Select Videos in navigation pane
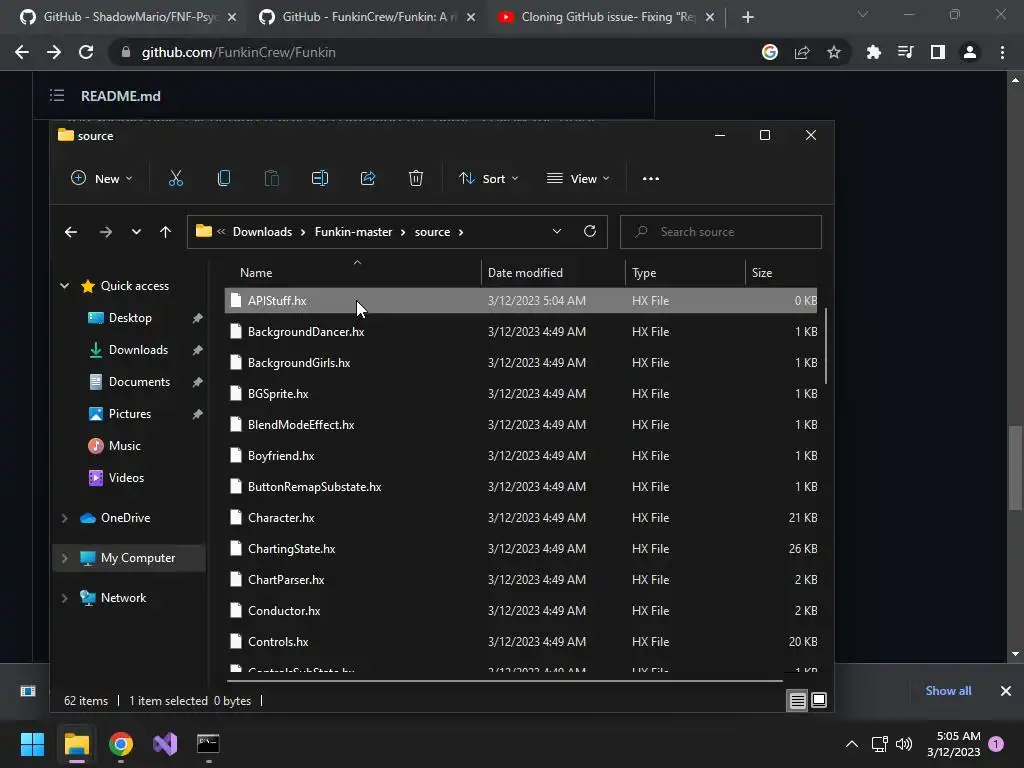Screen dimensions: 1024x768 coord(126,478)
